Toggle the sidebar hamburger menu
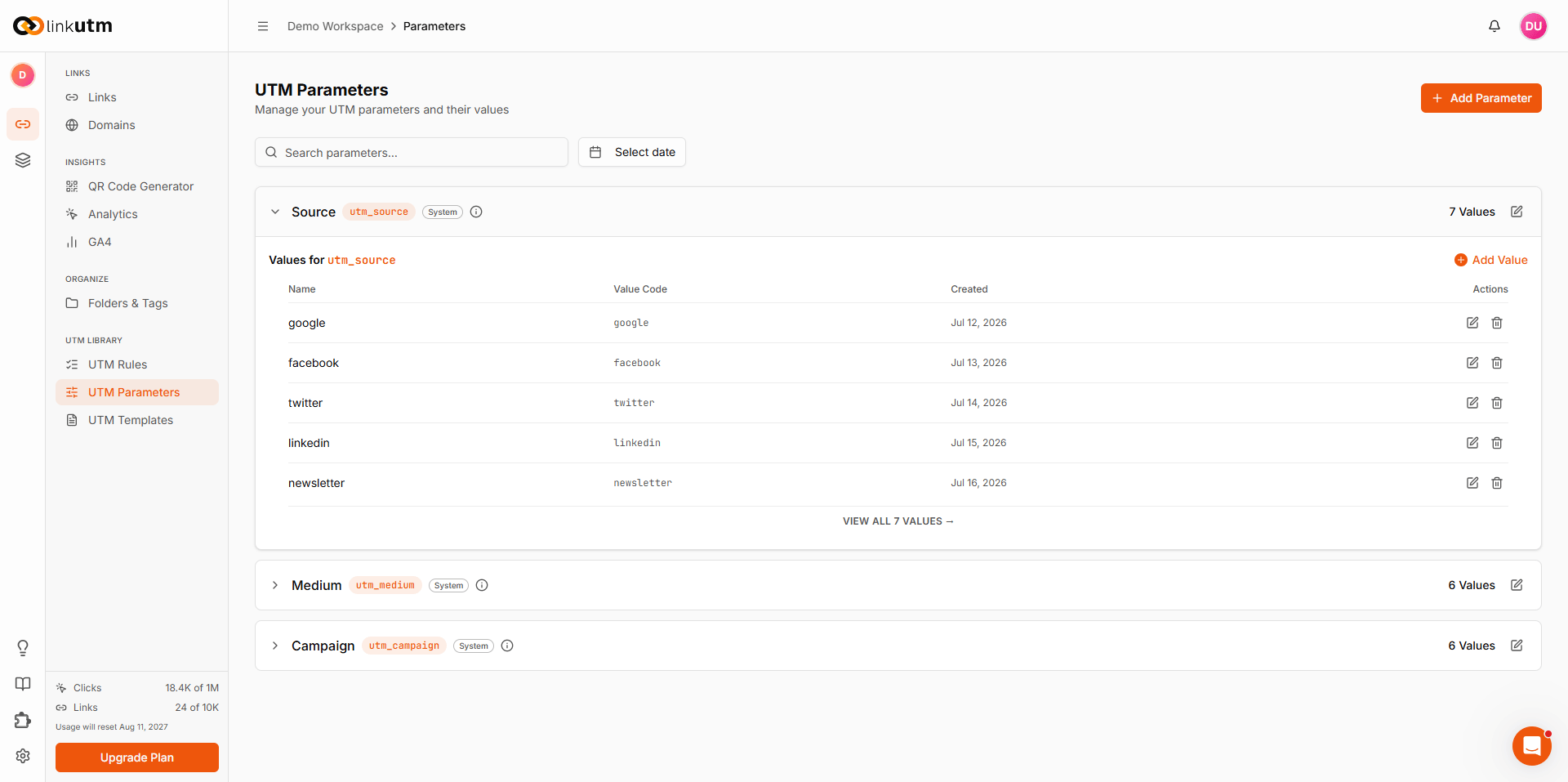The image size is (1568, 782). pos(263,26)
